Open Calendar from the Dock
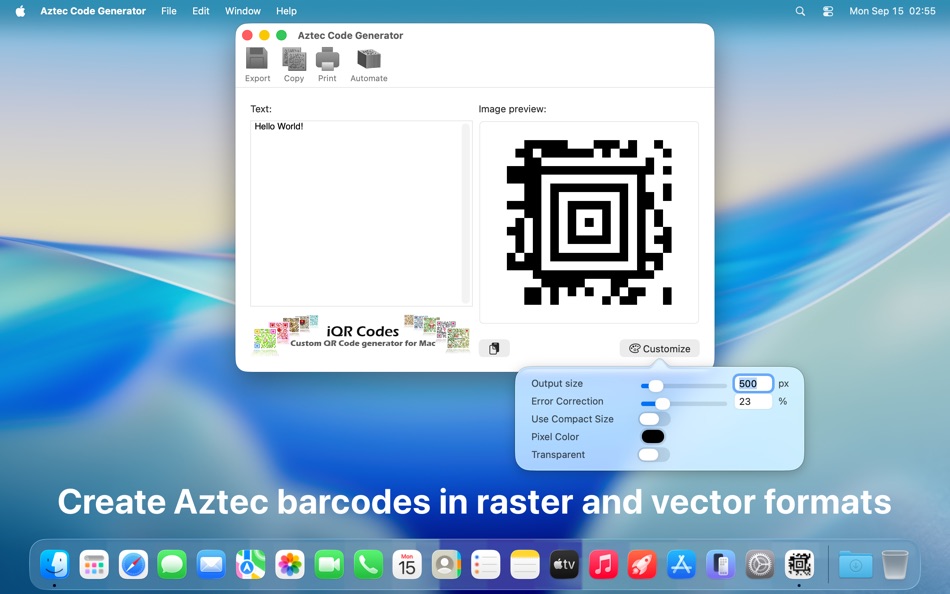The width and height of the screenshot is (950, 594). [x=407, y=565]
